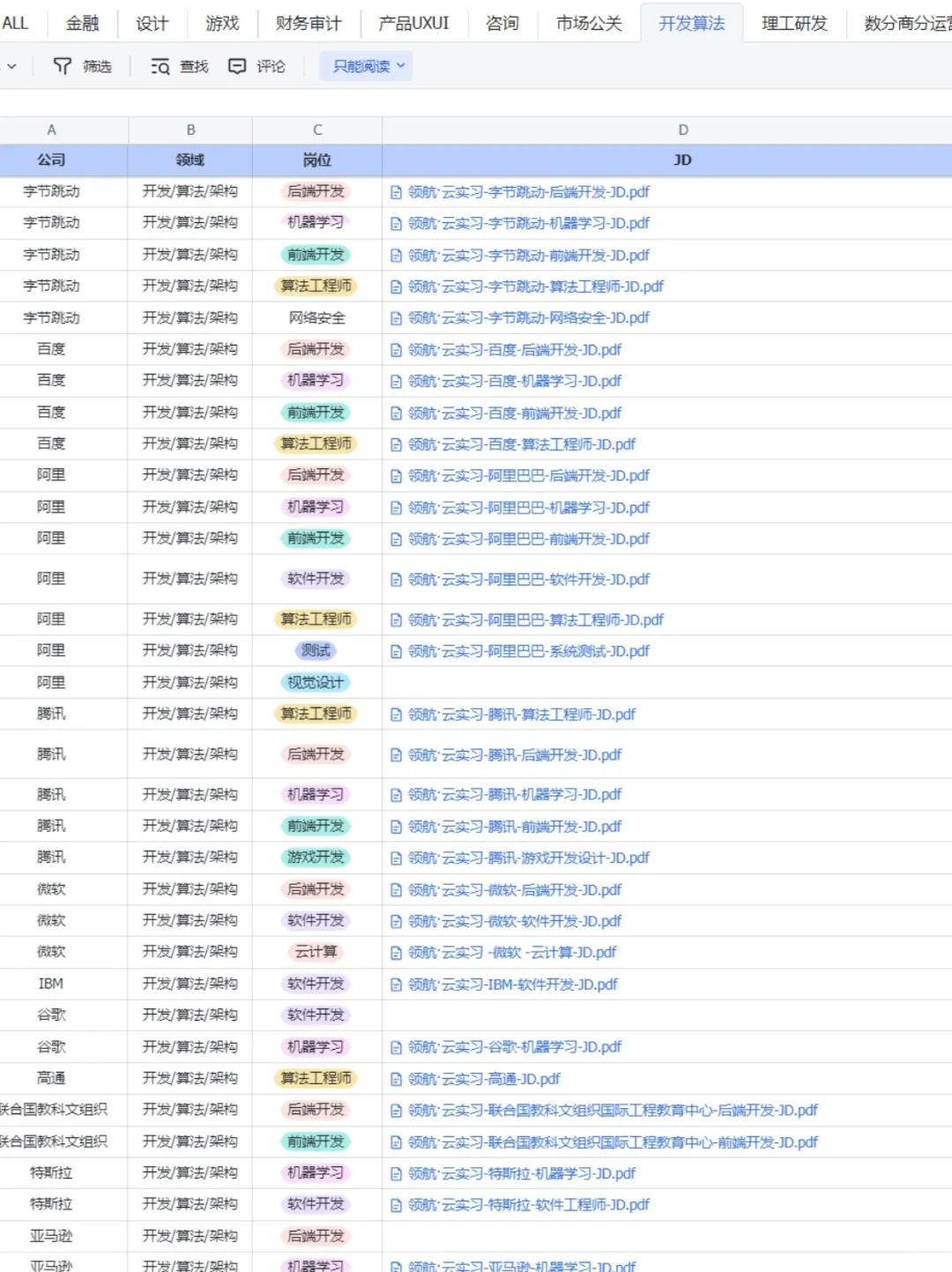The height and width of the screenshot is (1272, 952).
Task: Select column B header
Action: pyautogui.click(x=190, y=130)
